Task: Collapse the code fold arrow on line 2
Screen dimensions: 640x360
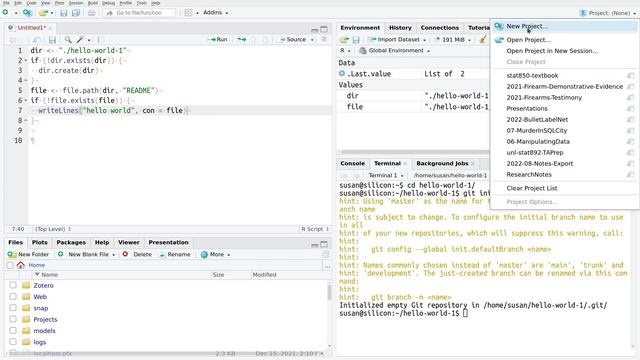Action: (x=25, y=60)
